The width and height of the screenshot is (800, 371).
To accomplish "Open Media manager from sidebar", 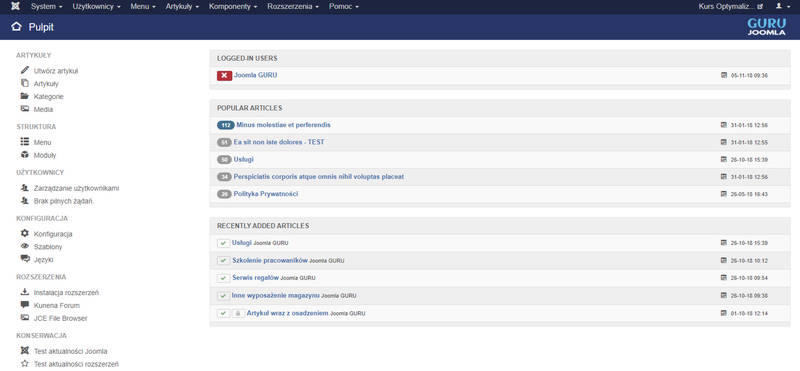I will [43, 109].
